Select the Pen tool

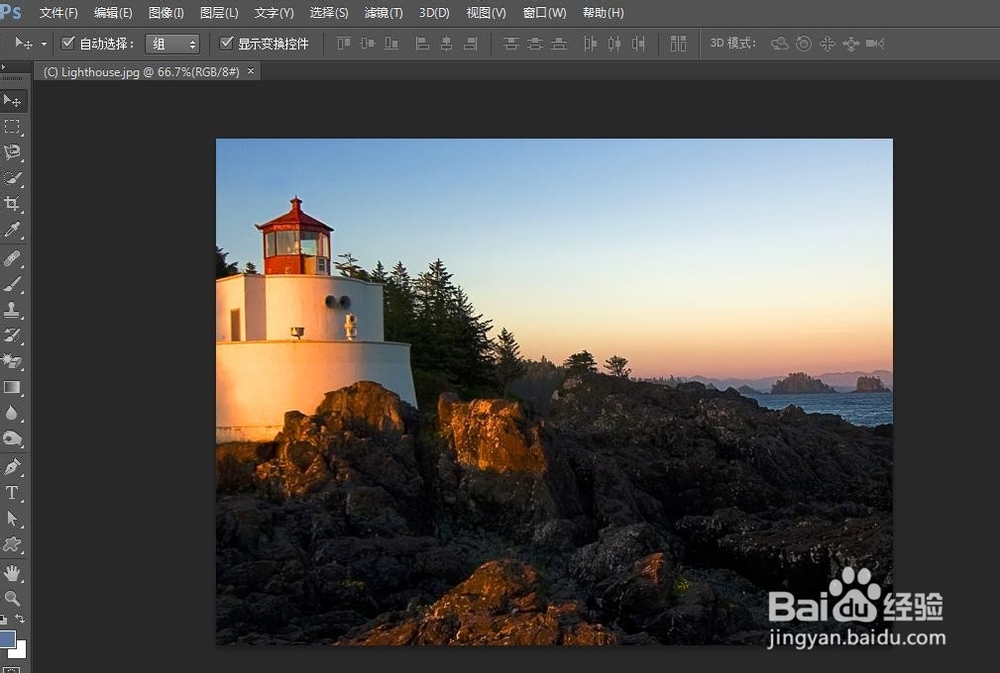coord(12,467)
